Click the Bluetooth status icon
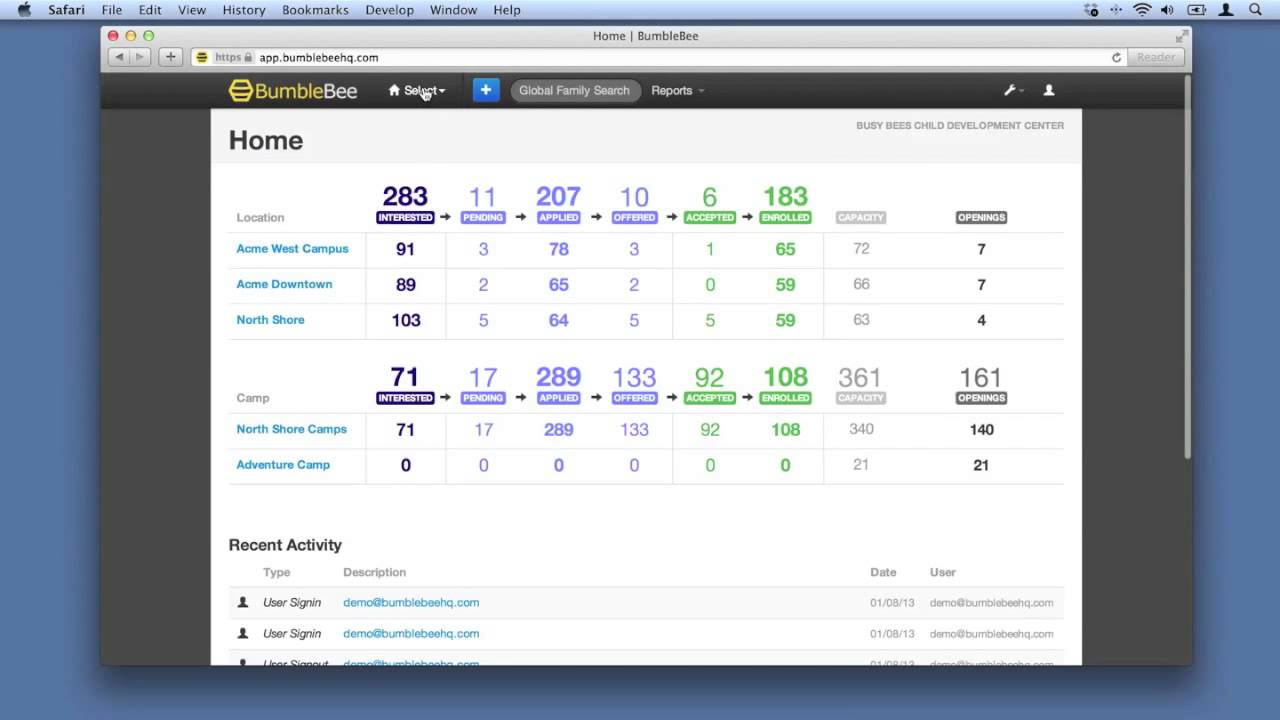 [x=1118, y=10]
